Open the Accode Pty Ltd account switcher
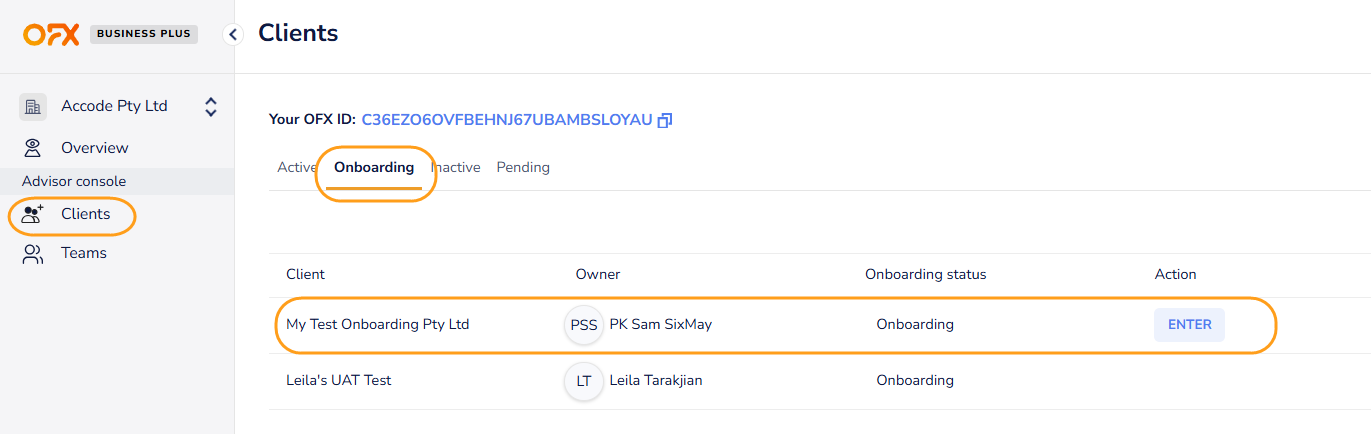 210,106
